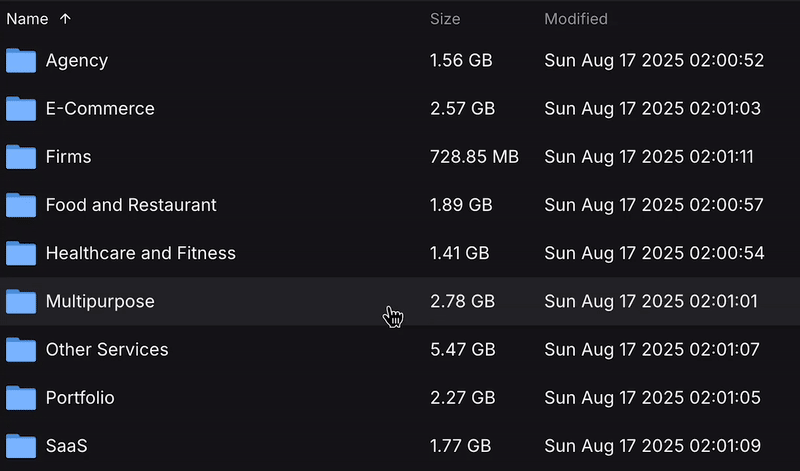Open the Agency folder name

[x=77, y=61]
